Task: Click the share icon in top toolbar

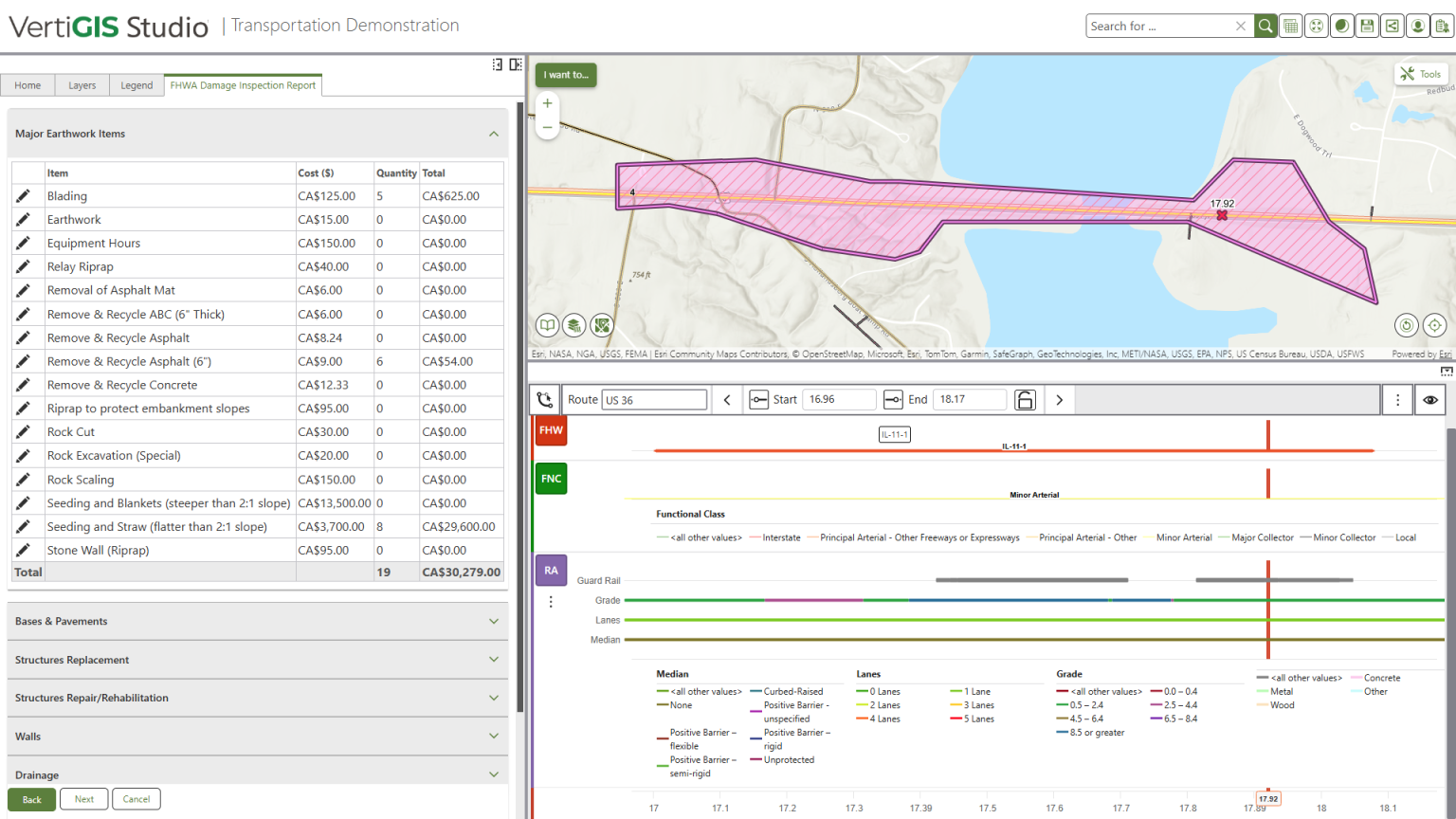Action: pyautogui.click(x=1392, y=27)
